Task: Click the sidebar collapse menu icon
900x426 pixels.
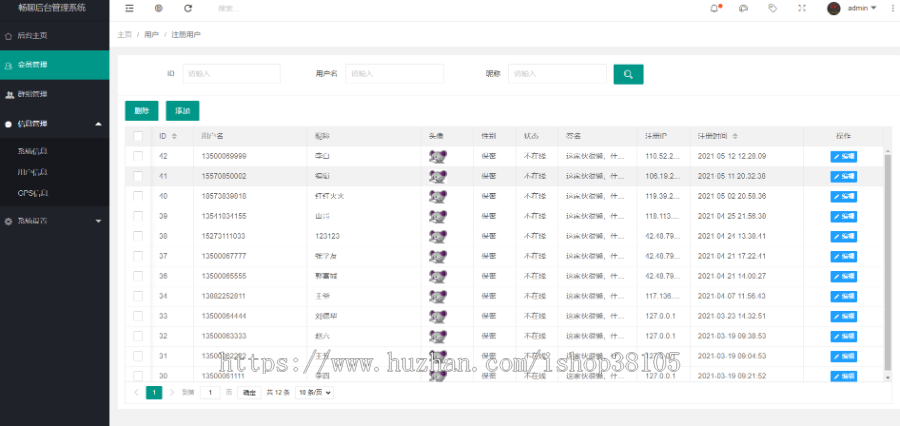Action: pos(129,8)
